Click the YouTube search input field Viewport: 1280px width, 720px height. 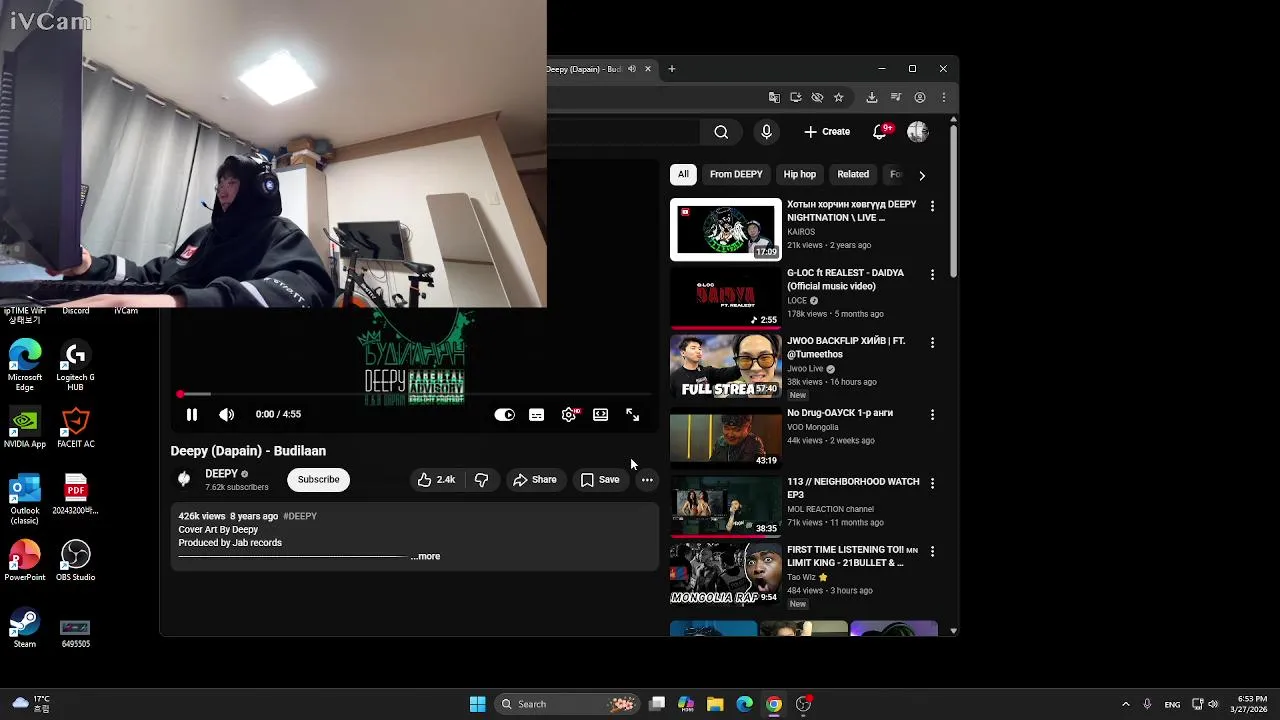(623, 132)
